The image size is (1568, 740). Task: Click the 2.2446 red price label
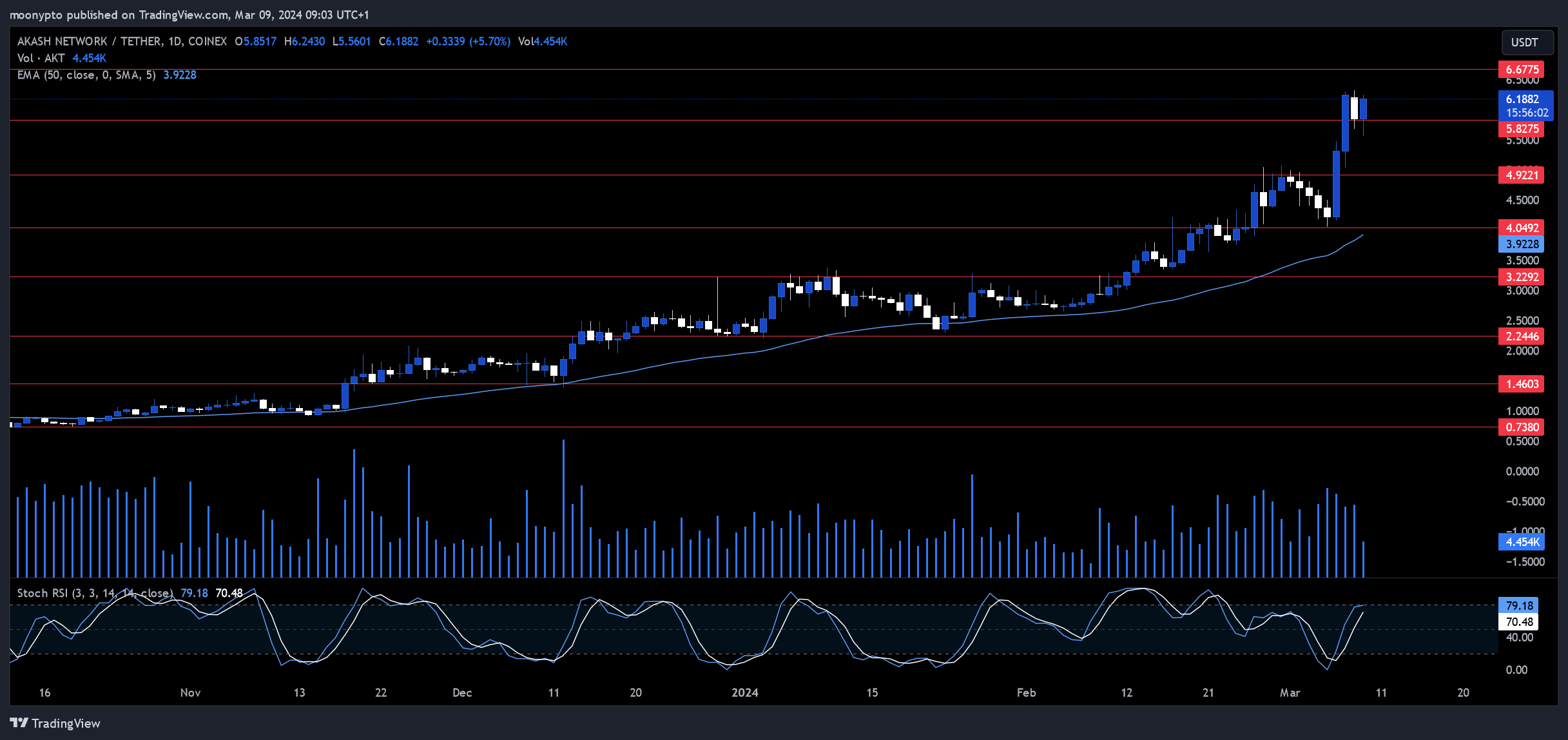(x=1522, y=336)
